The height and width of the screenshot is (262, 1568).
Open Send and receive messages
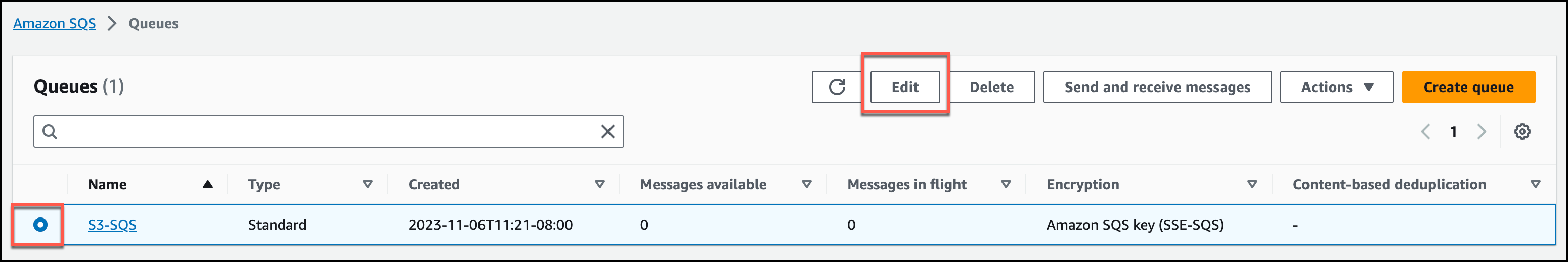pyautogui.click(x=1156, y=87)
